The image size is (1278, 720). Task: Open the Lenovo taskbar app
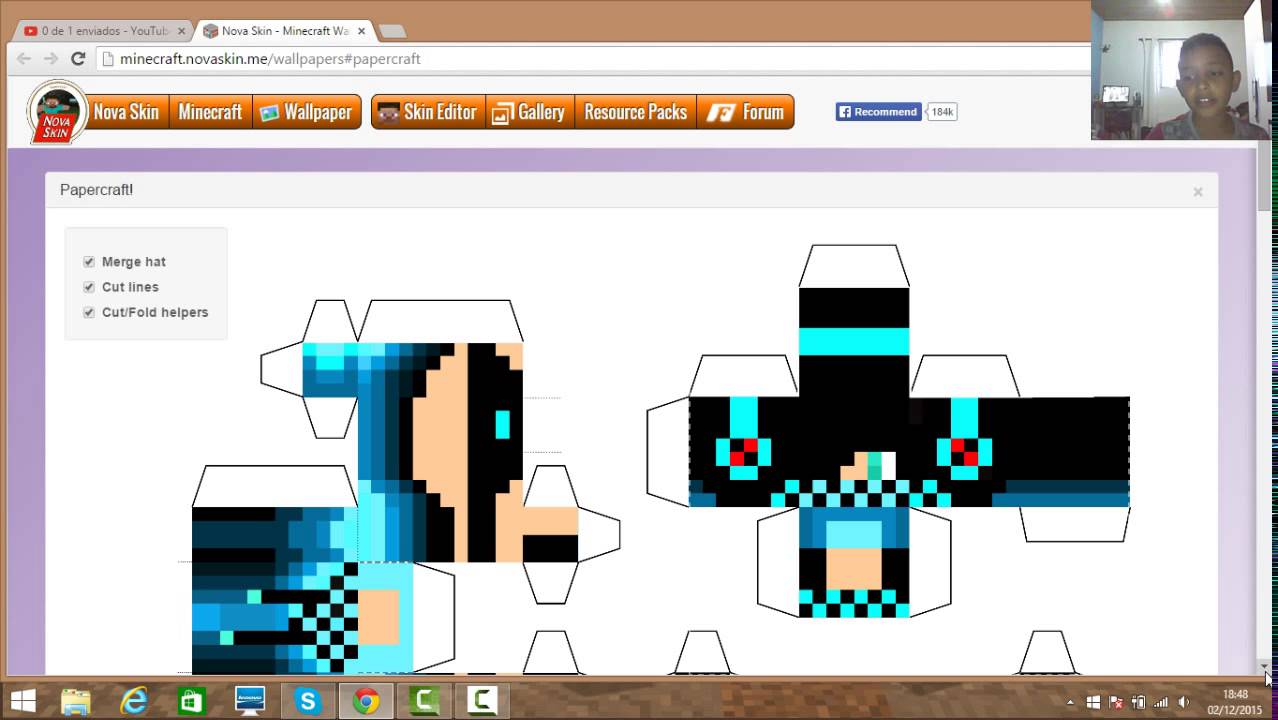pos(249,701)
